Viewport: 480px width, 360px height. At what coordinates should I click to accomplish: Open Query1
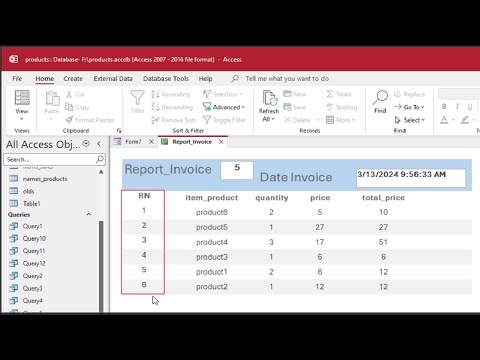[x=32, y=226]
